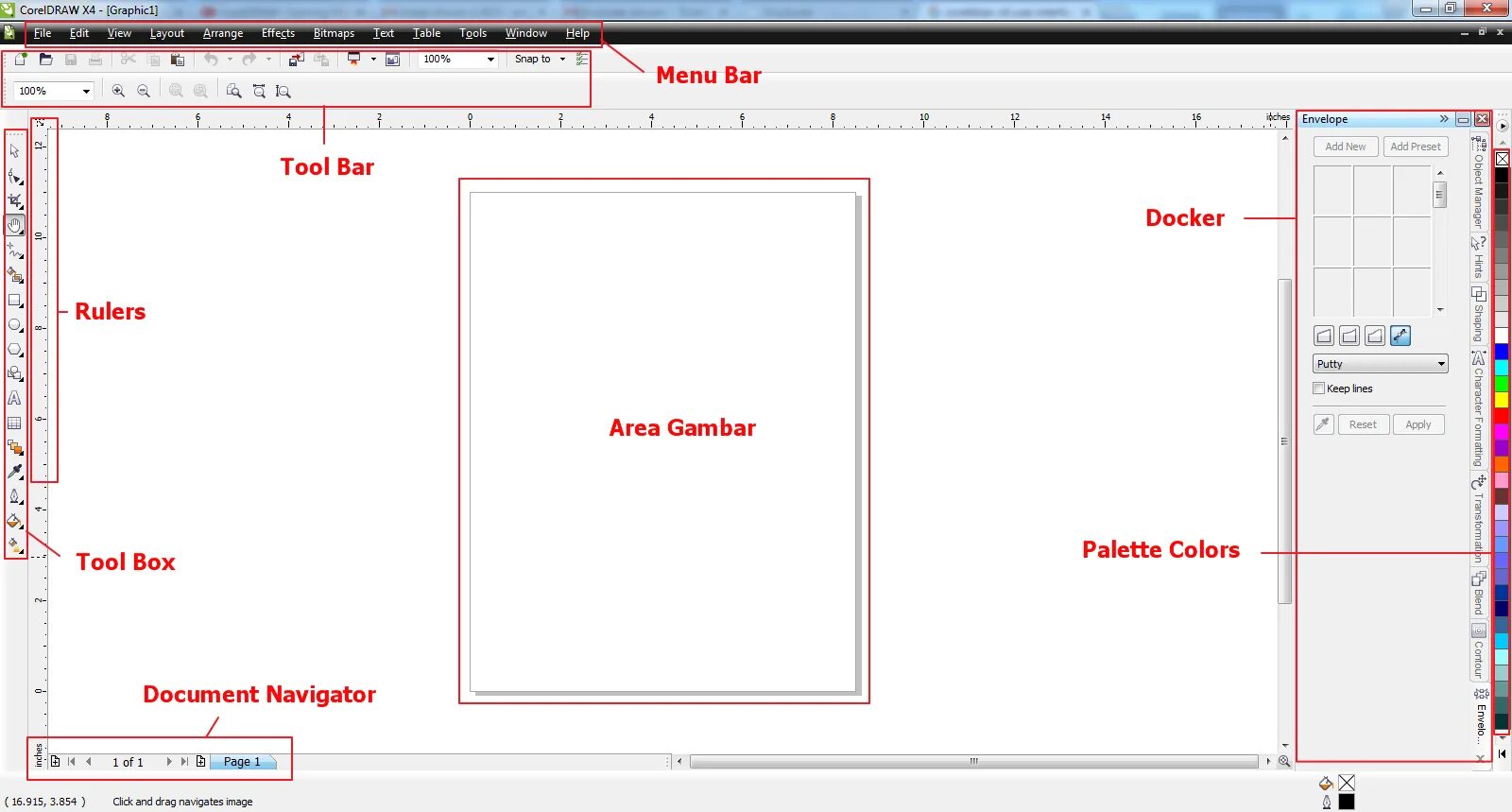Click the Paste clipboard icon
Image resolution: width=1512 pixels, height=812 pixels.
click(177, 60)
